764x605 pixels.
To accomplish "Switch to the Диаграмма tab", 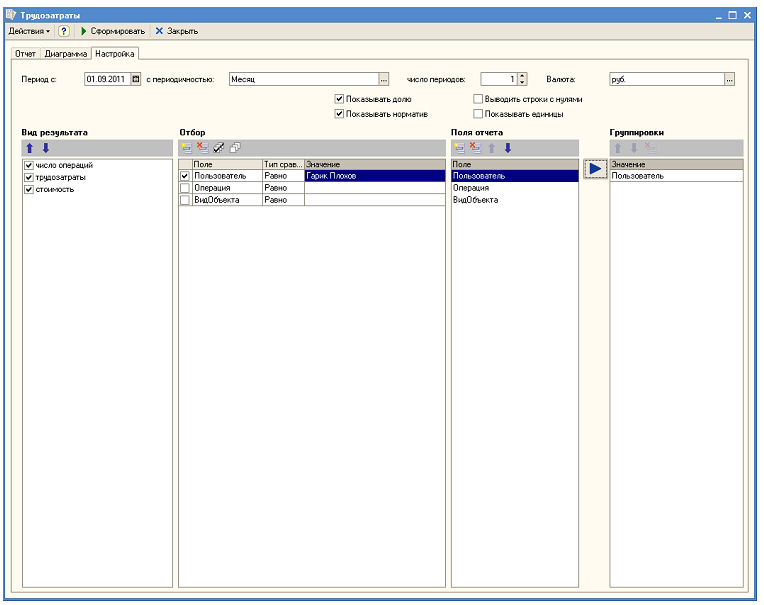I will (66, 54).
